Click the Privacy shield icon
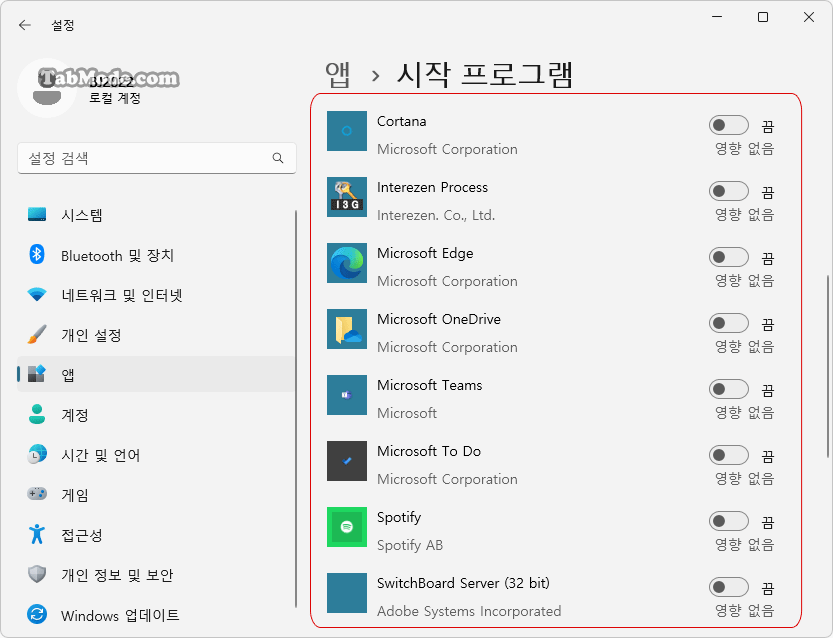The height and width of the screenshot is (638, 833). pos(37,574)
